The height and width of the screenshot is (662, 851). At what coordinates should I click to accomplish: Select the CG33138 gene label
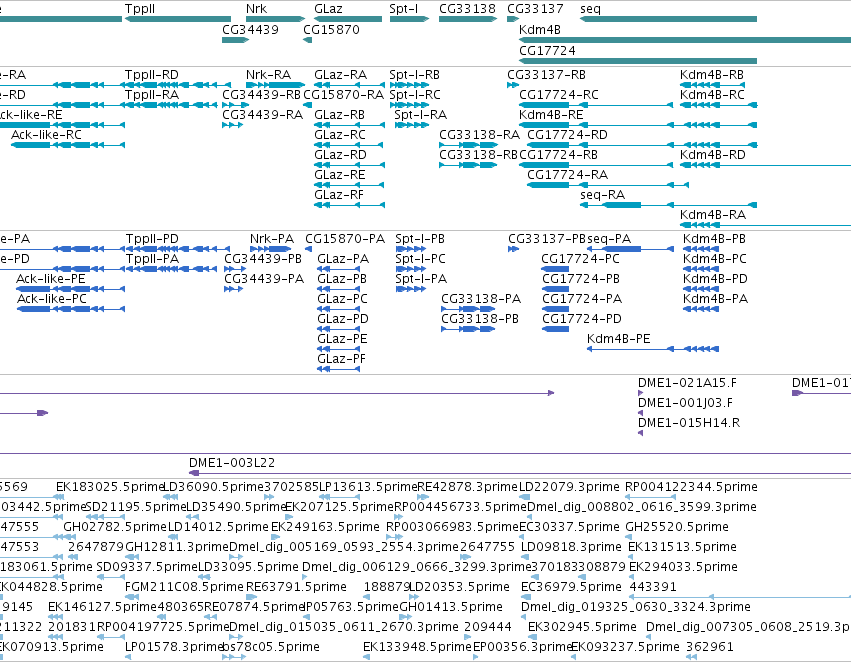pyautogui.click(x=467, y=9)
